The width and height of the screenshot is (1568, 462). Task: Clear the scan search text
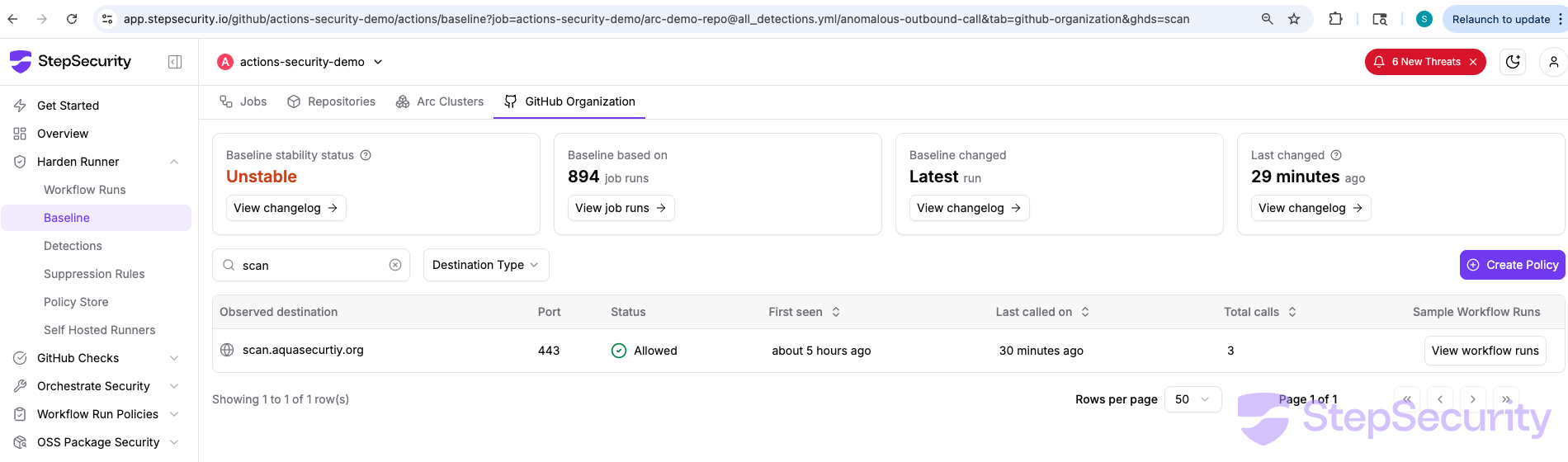click(395, 265)
